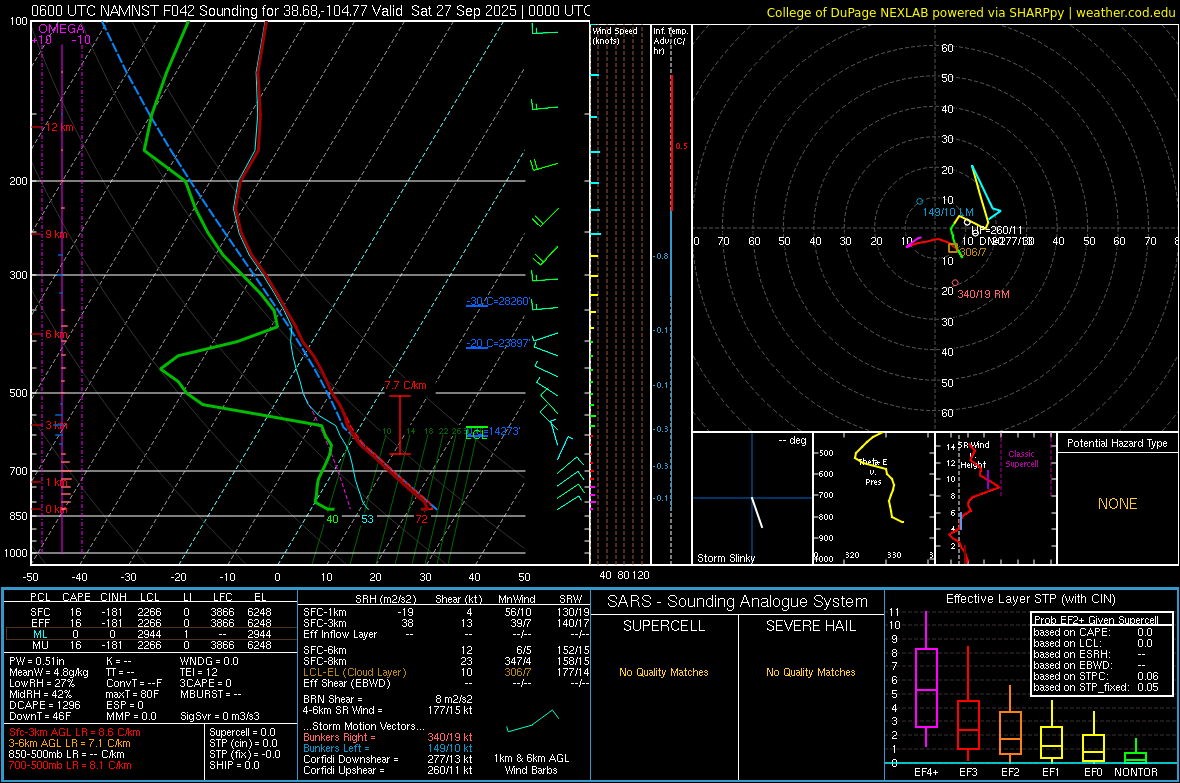Viewport: 1180px width, 783px height.
Task: Click the 3-6km AGL LR = 7.1 C/km line
Action: click(x=70, y=743)
